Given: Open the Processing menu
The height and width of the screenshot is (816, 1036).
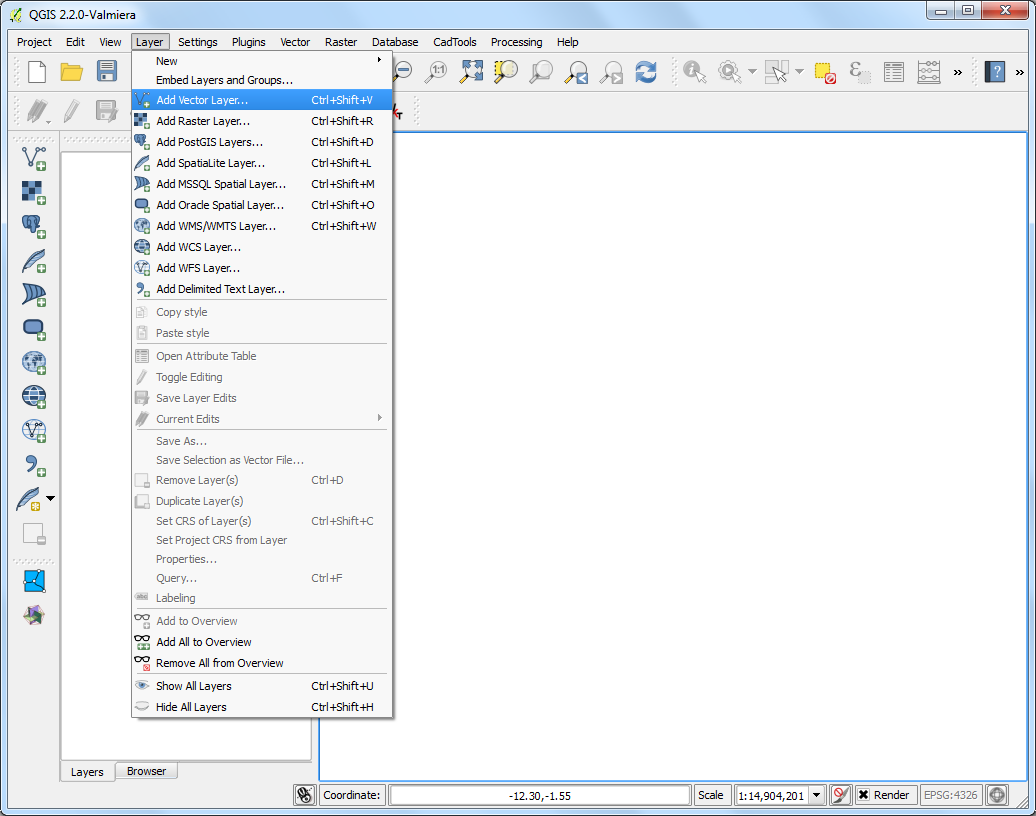Looking at the screenshot, I should point(516,42).
